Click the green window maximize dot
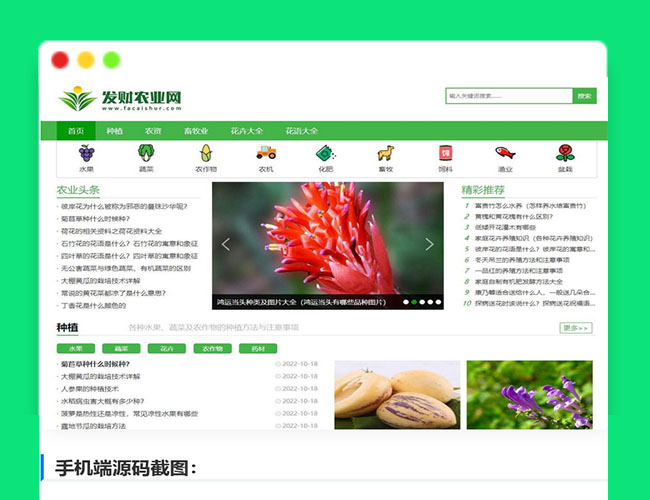The width and height of the screenshot is (650, 500). point(112,60)
